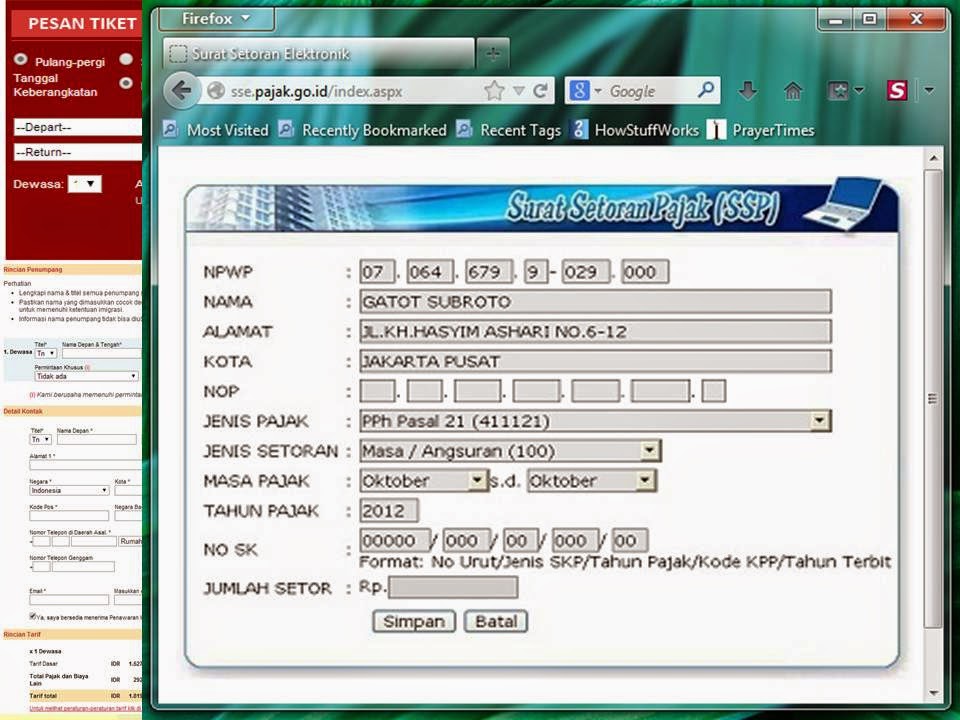Viewport: 960px width, 720px height.
Task: Click the red S toolbar icon
Action: (x=897, y=89)
